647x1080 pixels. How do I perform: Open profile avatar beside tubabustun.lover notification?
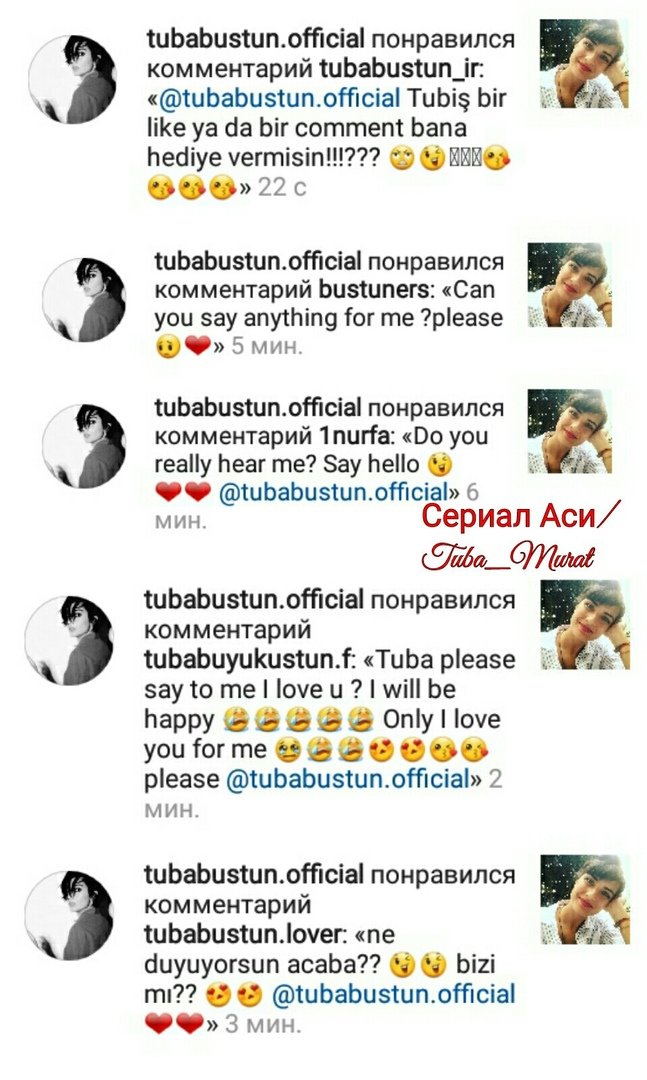click(69, 915)
